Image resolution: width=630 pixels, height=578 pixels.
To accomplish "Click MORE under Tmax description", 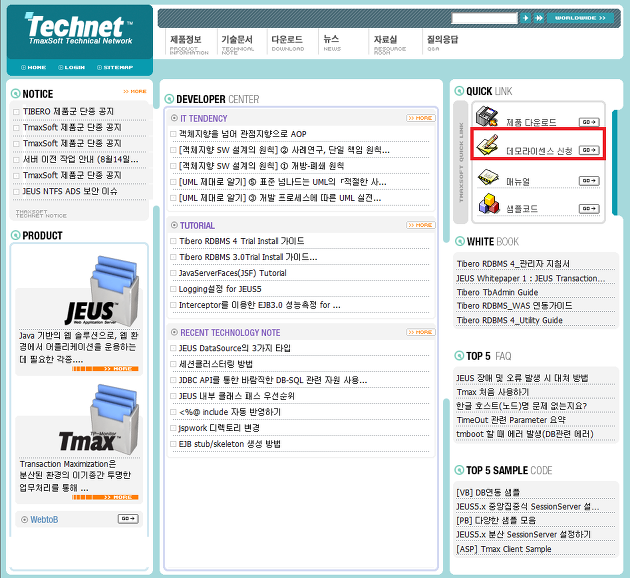I will 105,497.
